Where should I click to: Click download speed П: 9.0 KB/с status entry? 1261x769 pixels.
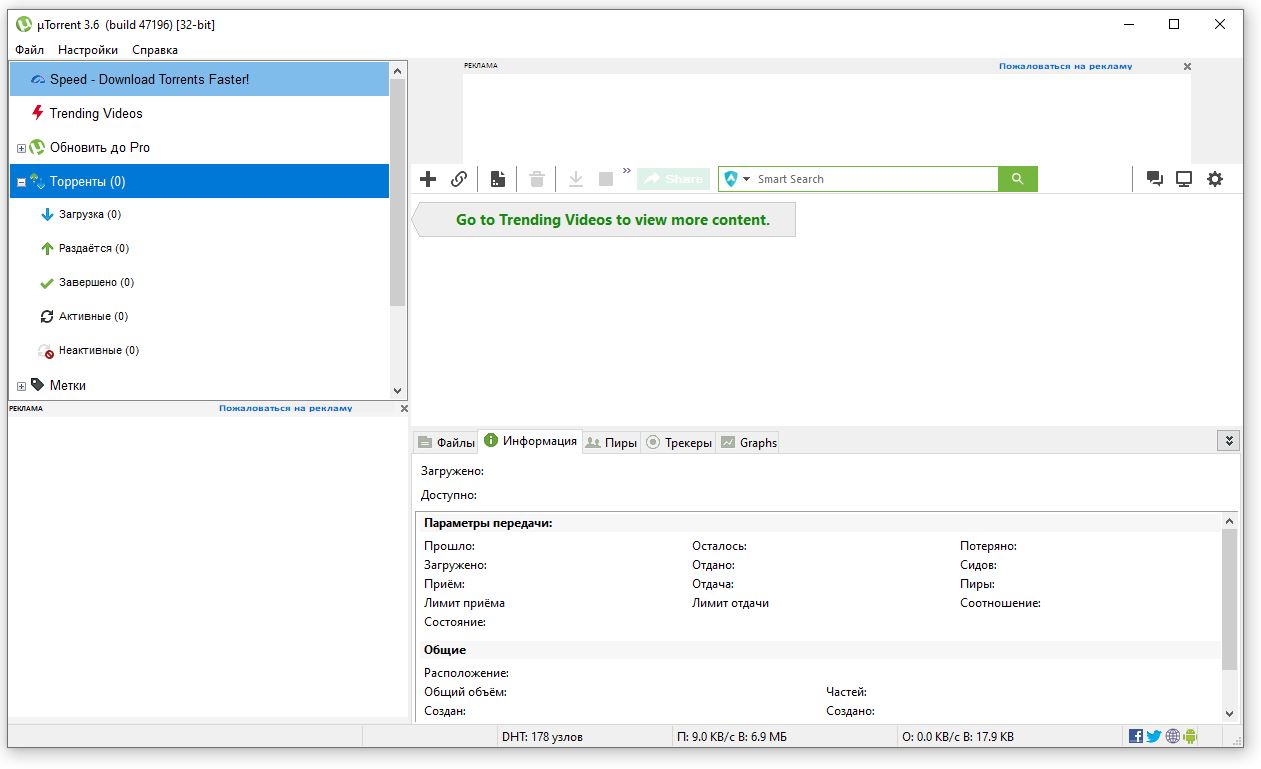pos(732,737)
